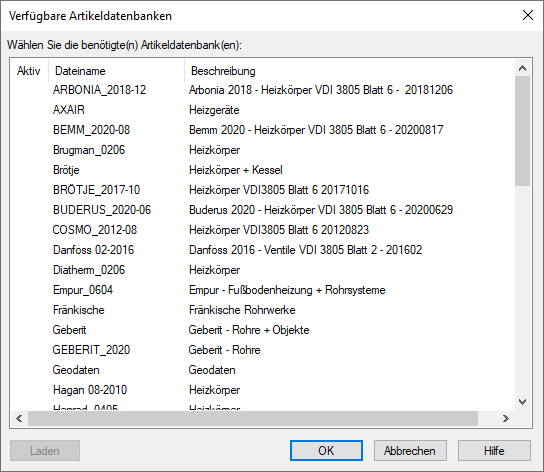544x472 pixels.
Task: Sort list by Aktiv column header
Action: click(29, 71)
